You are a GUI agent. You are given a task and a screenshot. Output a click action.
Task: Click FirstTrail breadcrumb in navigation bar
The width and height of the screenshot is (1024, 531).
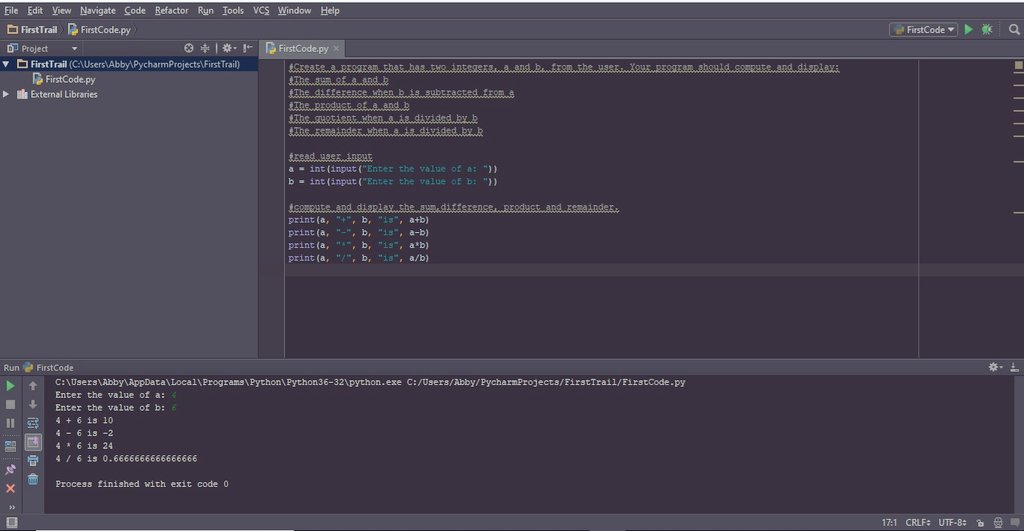(33, 29)
